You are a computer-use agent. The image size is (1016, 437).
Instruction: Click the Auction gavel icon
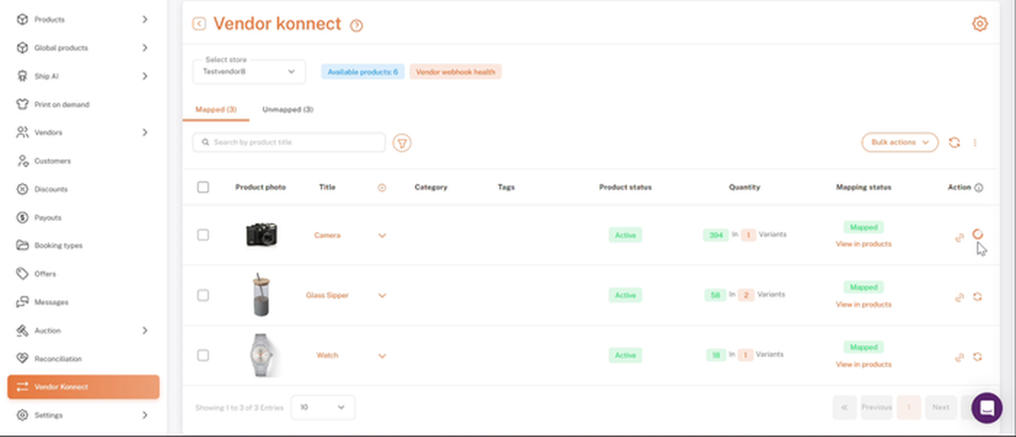pyautogui.click(x=22, y=331)
